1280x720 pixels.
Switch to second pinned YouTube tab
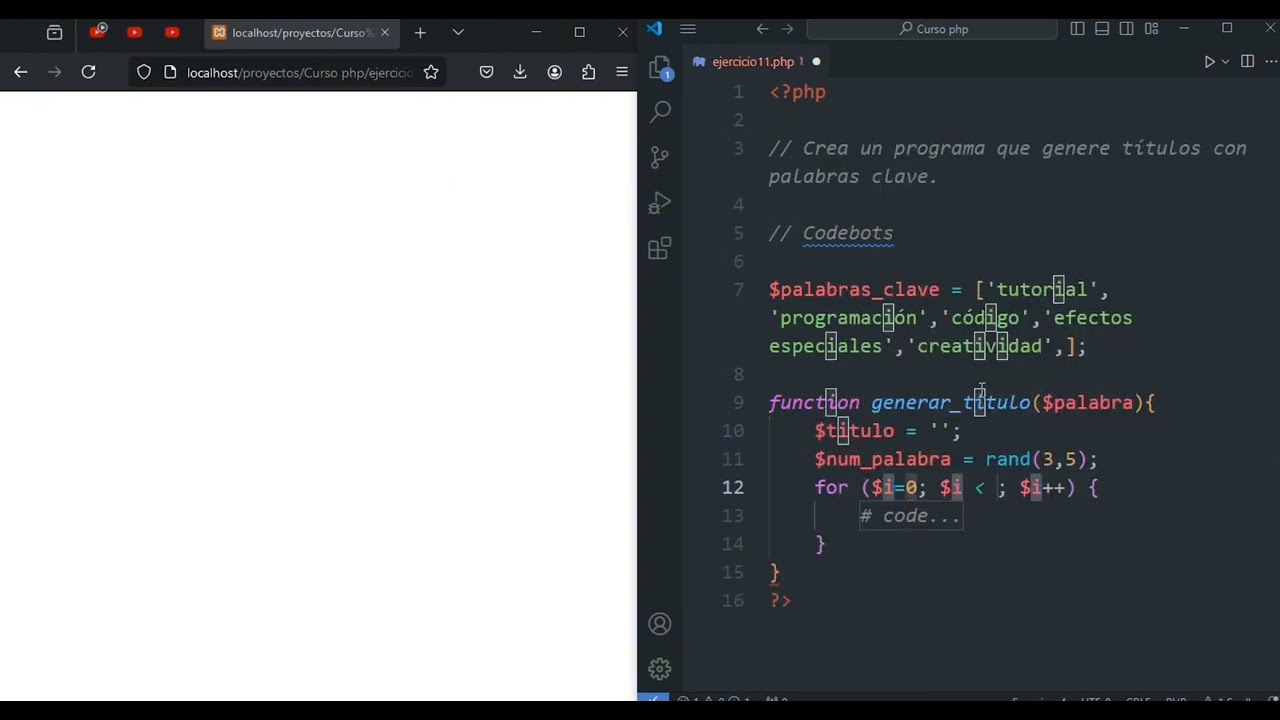click(134, 33)
